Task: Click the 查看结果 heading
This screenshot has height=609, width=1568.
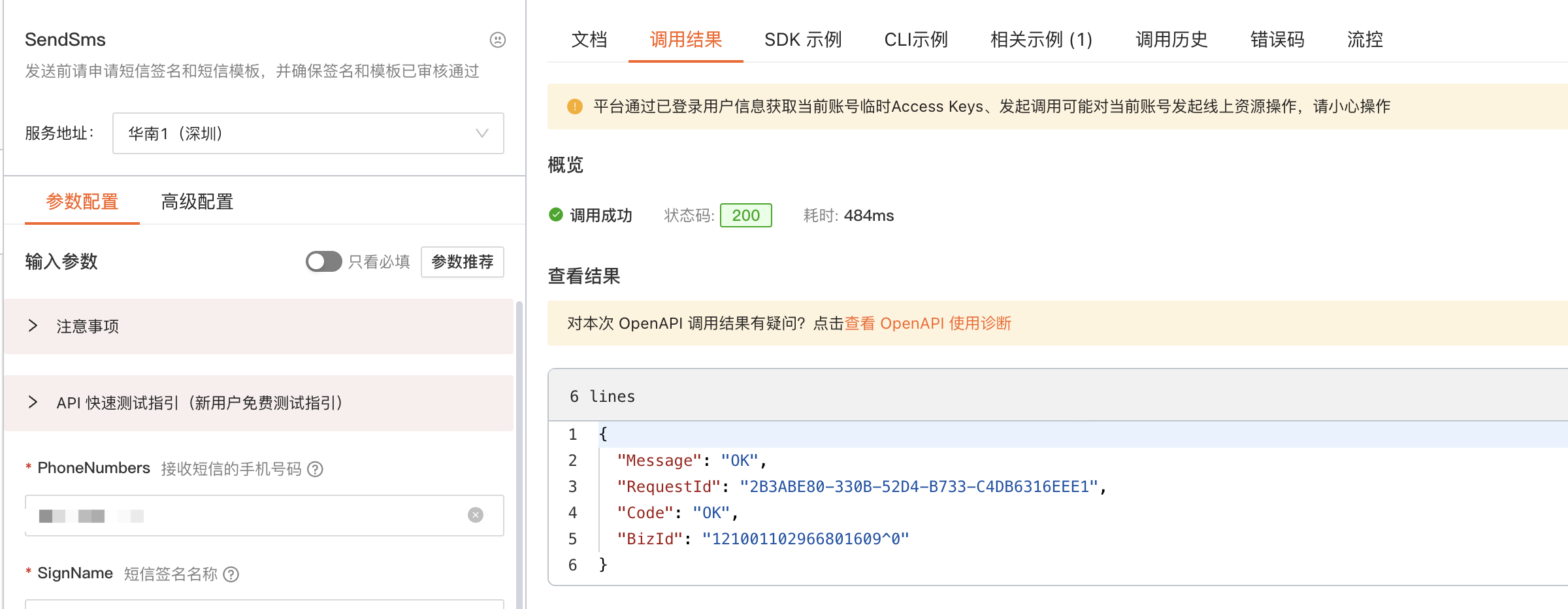Action: click(584, 276)
